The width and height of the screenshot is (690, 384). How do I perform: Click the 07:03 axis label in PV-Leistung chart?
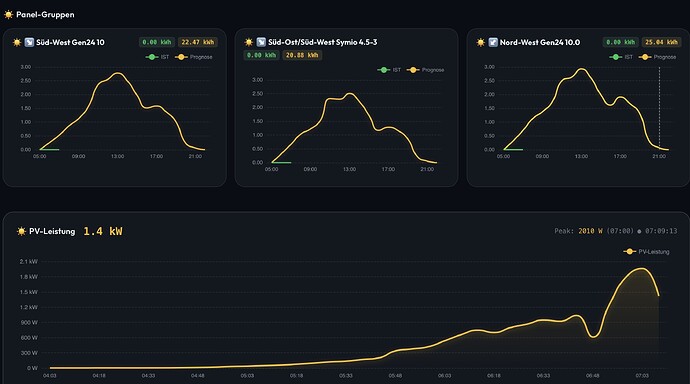[x=642, y=376]
